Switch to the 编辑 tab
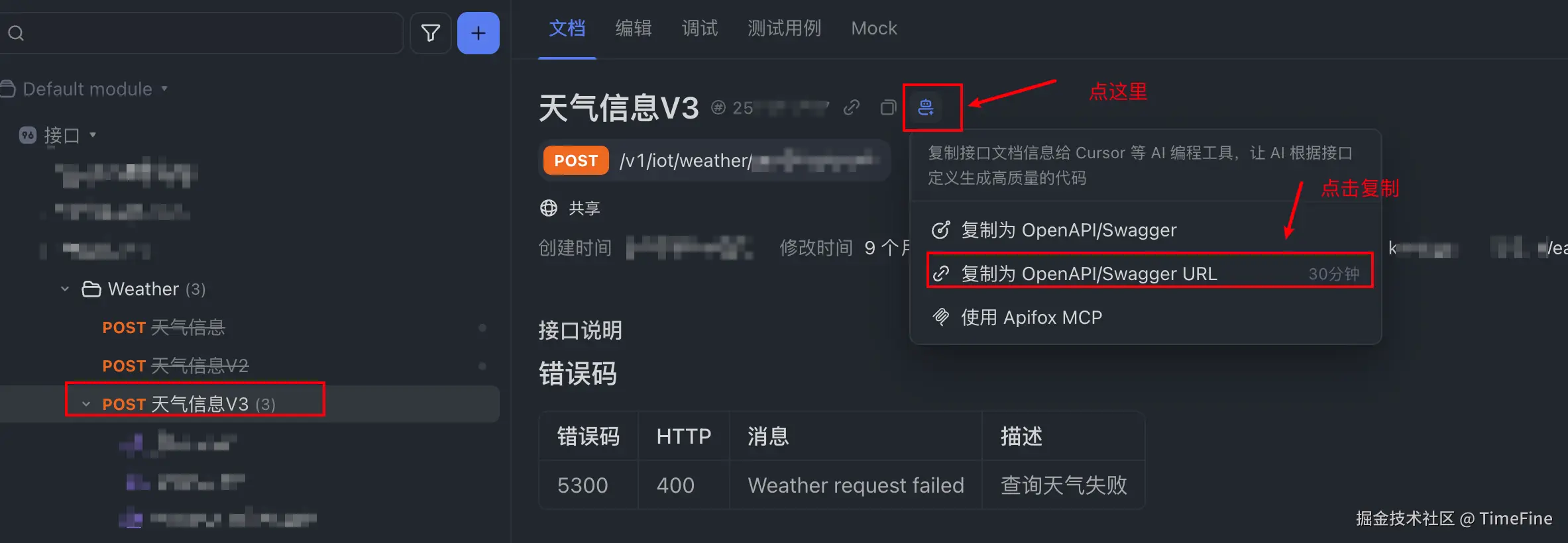1568x543 pixels. [634, 28]
